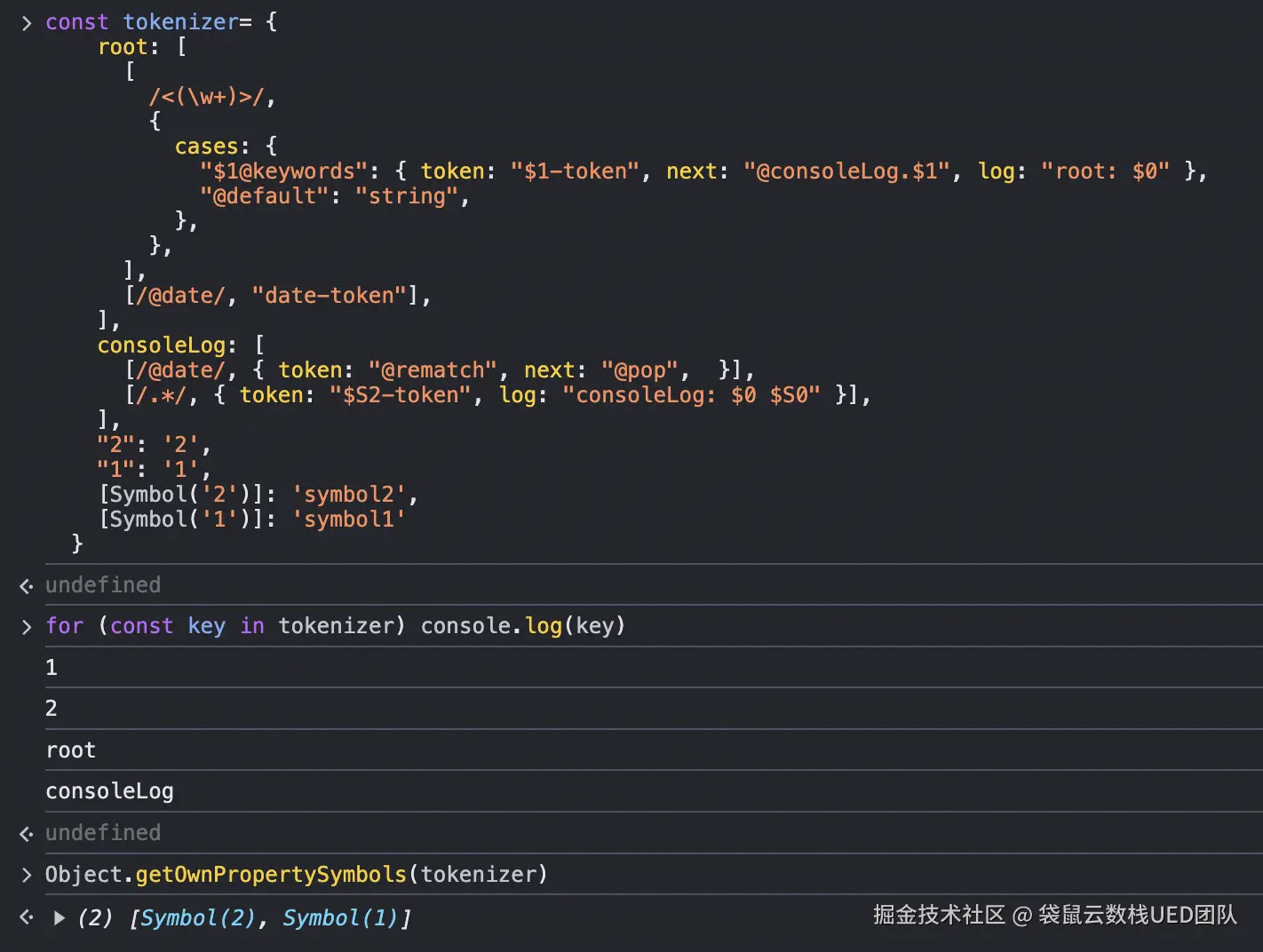The height and width of the screenshot is (952, 1263).
Task: Click the console output line 'root'
Action: [70, 750]
